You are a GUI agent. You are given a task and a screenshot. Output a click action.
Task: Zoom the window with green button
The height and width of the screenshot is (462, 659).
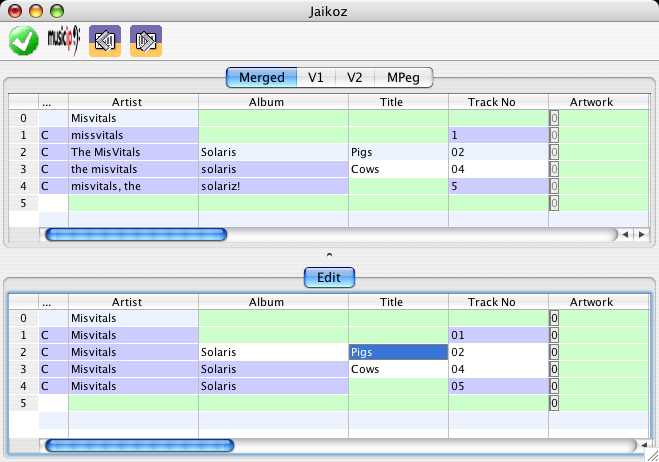tap(57, 11)
